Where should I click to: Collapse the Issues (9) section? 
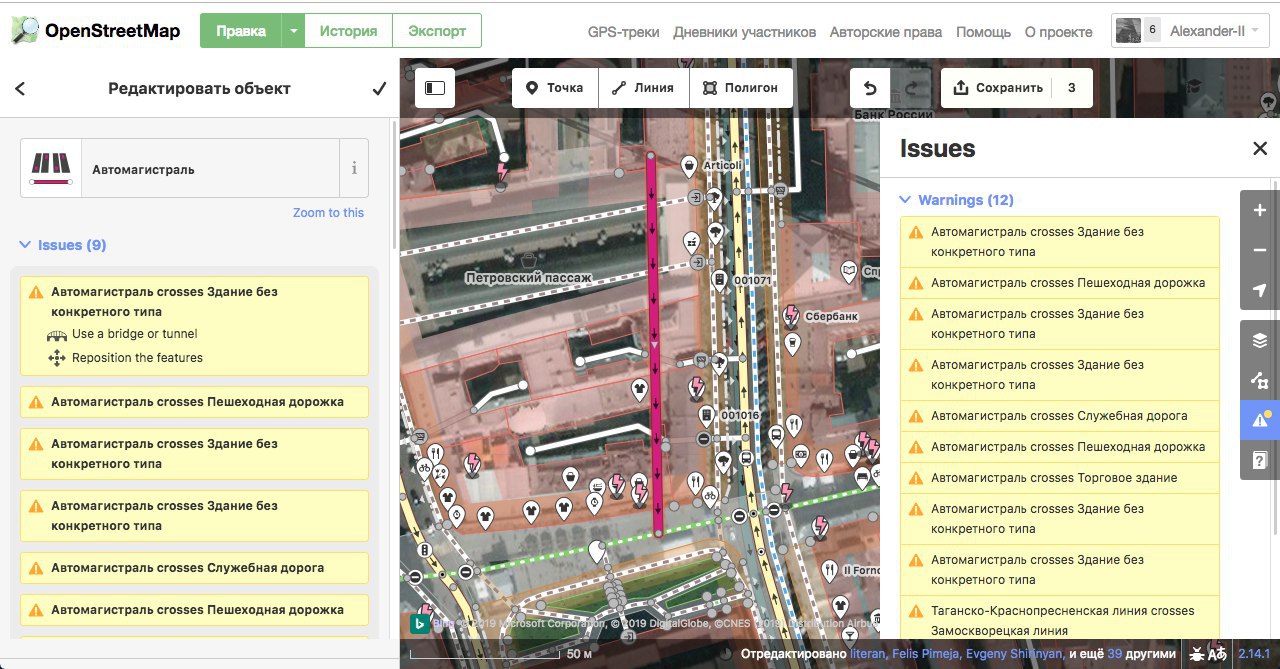click(x=63, y=245)
